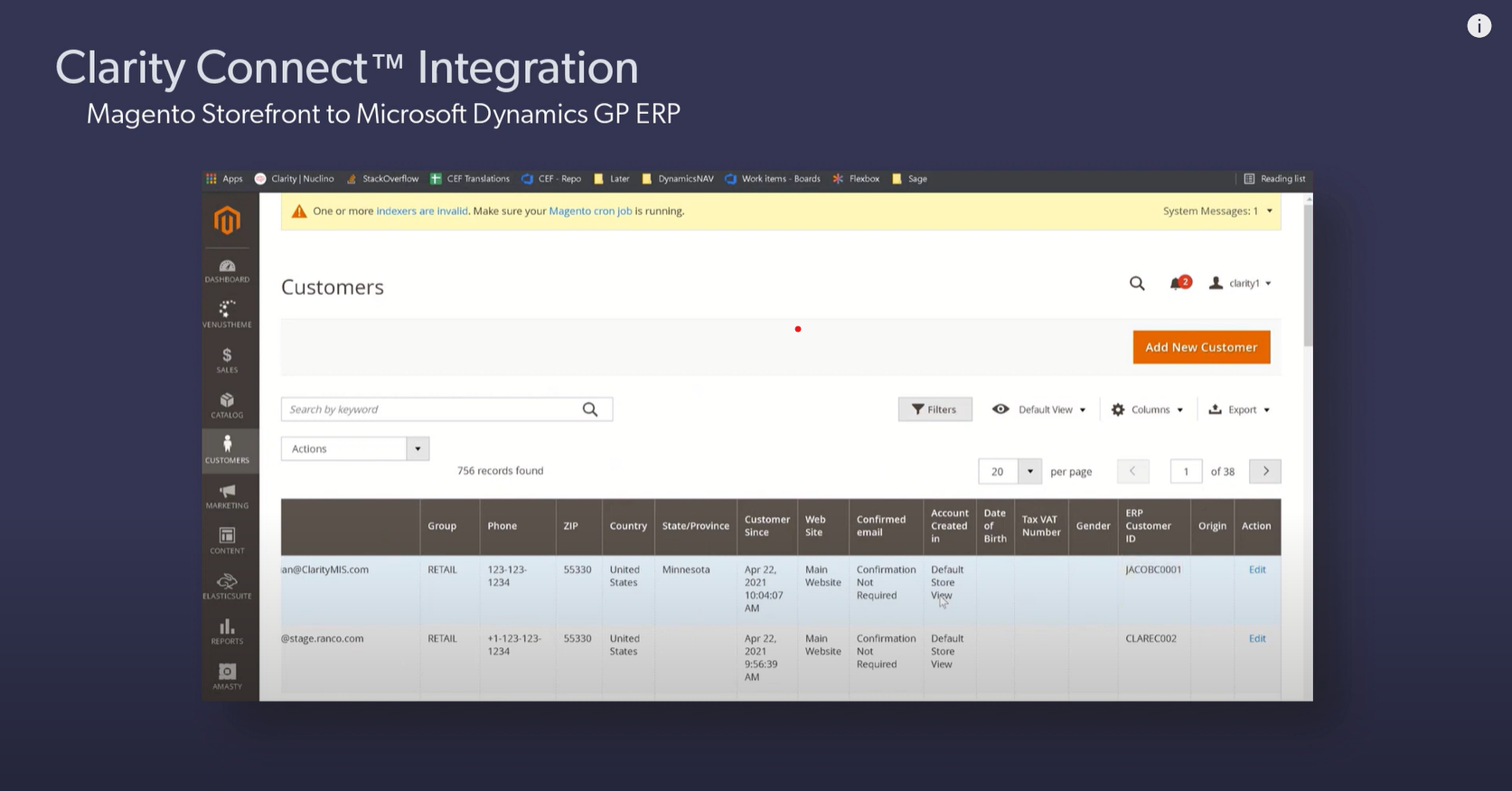Edit the JACOBC0001 customer row
Screen dimensions: 1512x791
(x=1257, y=570)
